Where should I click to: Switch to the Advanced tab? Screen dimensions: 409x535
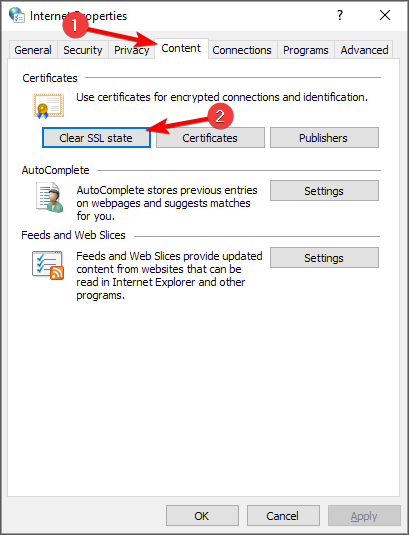(x=364, y=50)
